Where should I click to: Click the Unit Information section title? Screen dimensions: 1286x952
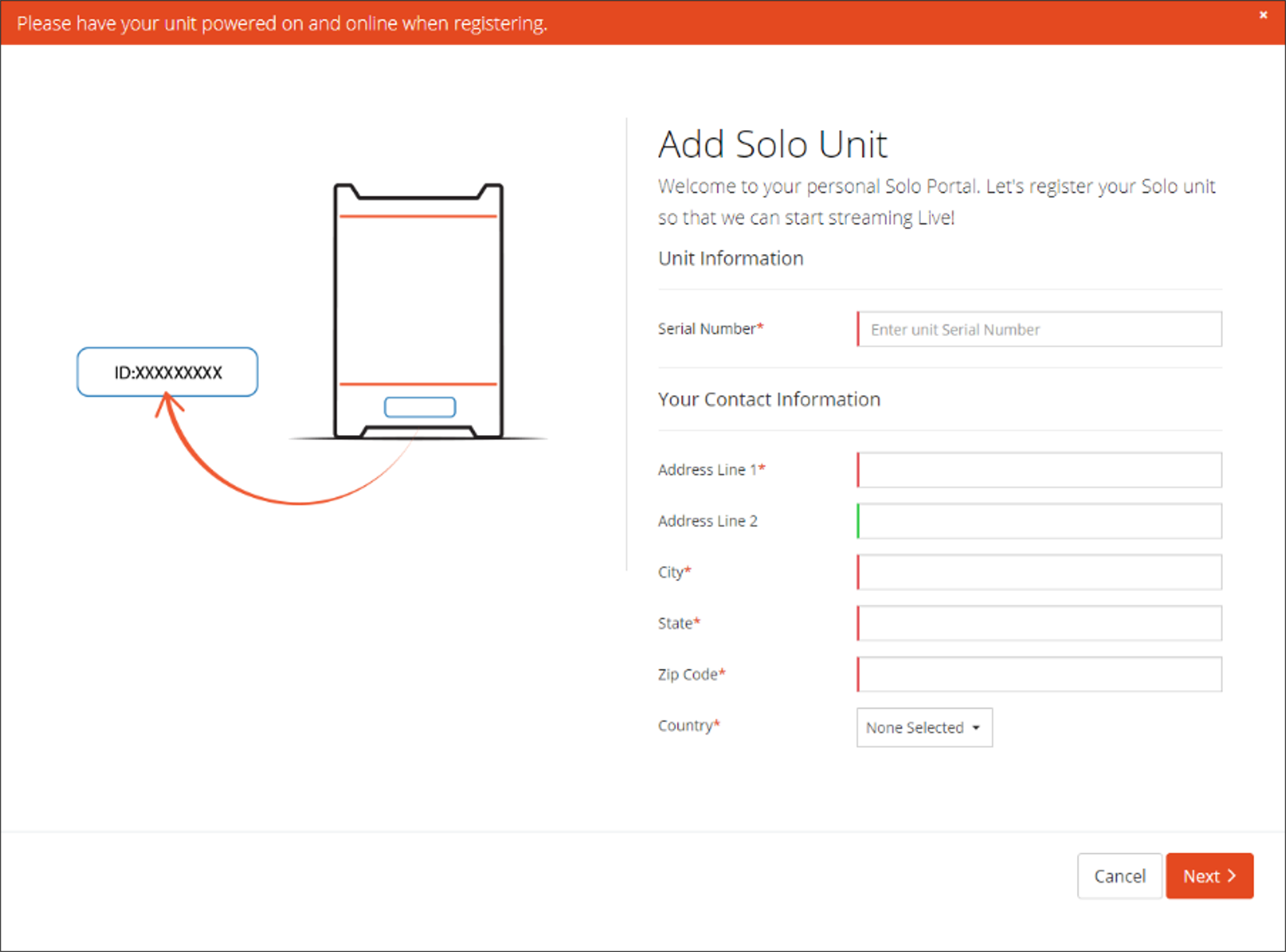click(731, 258)
